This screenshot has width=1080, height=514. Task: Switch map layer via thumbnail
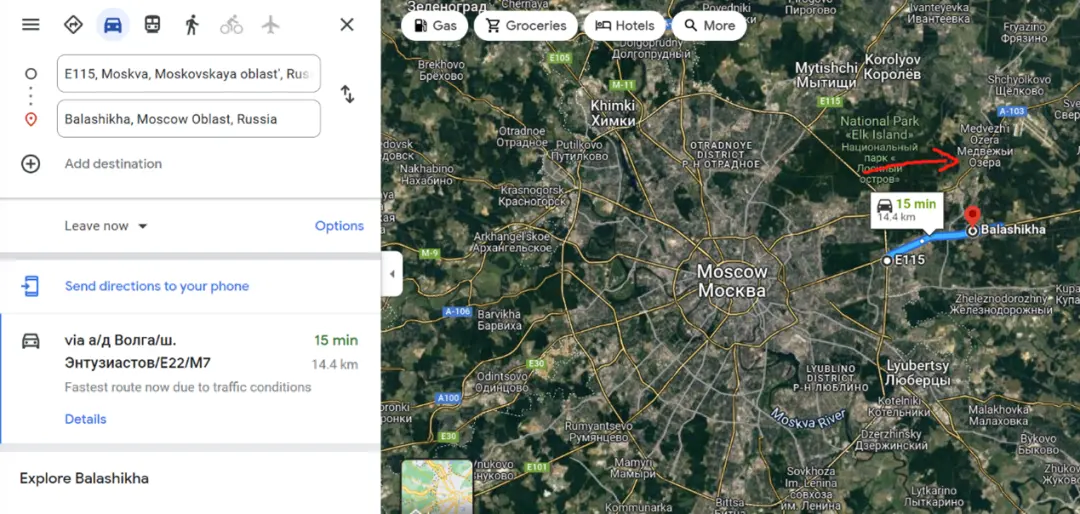(x=437, y=487)
